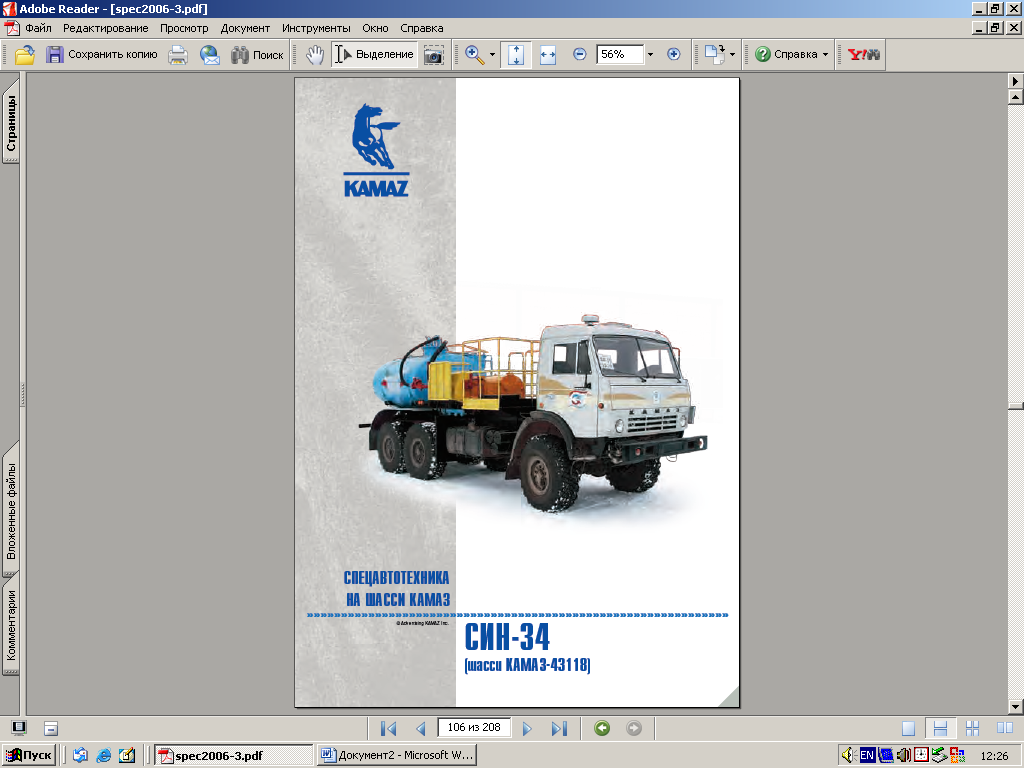Toggle Fit Page view button
Viewport: 1024px width, 768px height.
(x=516, y=54)
